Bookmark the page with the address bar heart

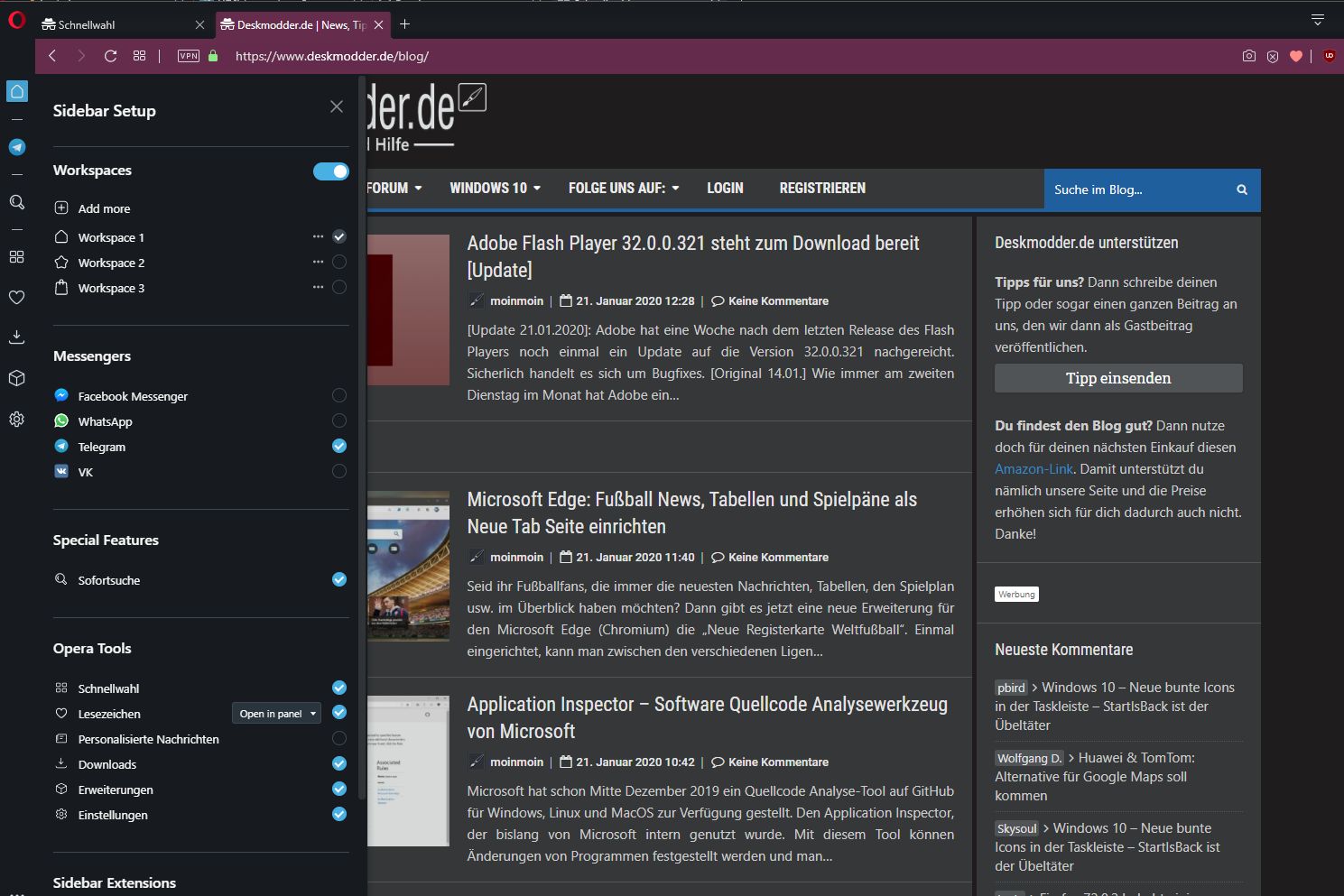tap(1296, 56)
